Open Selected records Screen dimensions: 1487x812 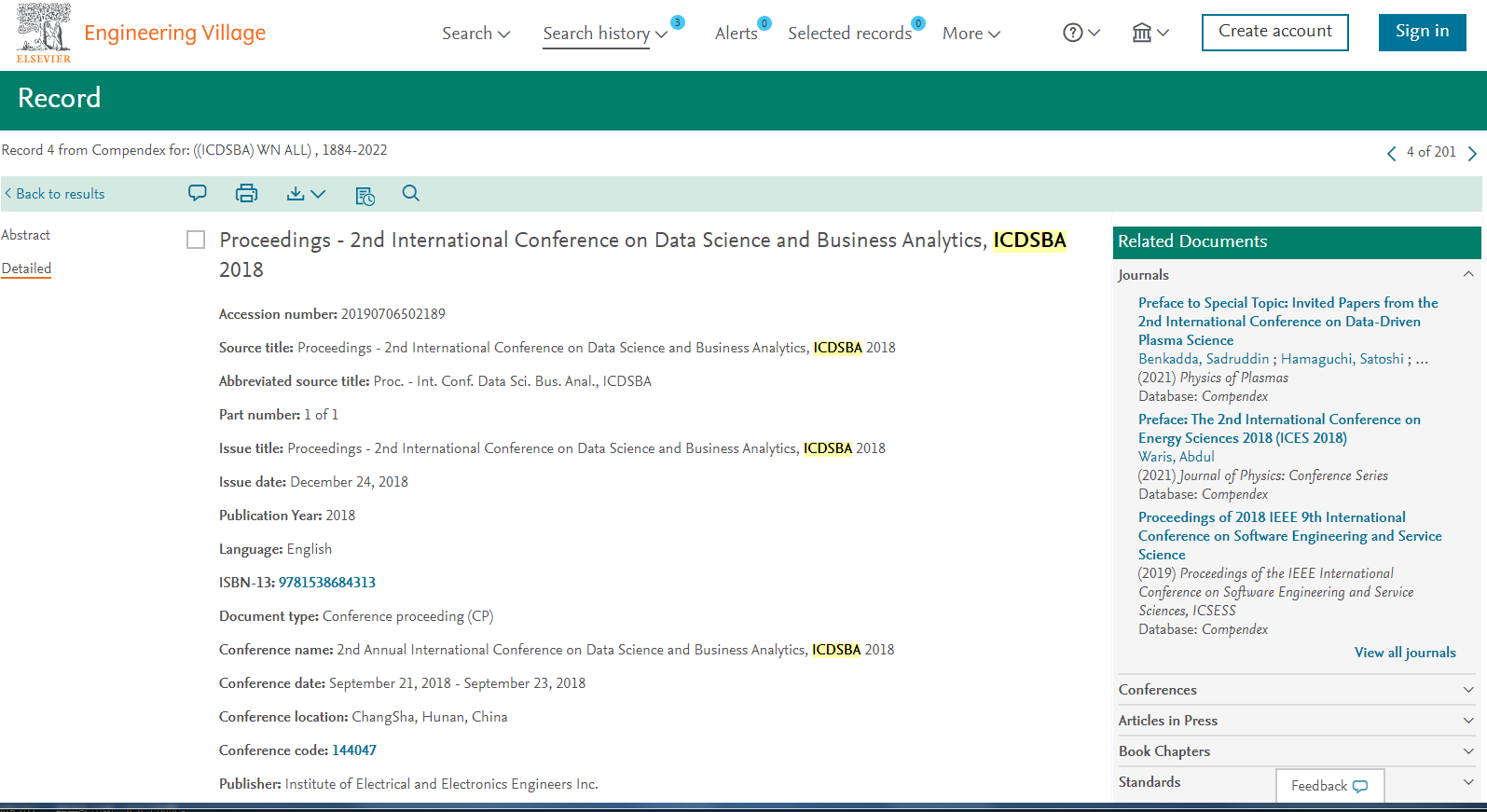[x=849, y=34]
